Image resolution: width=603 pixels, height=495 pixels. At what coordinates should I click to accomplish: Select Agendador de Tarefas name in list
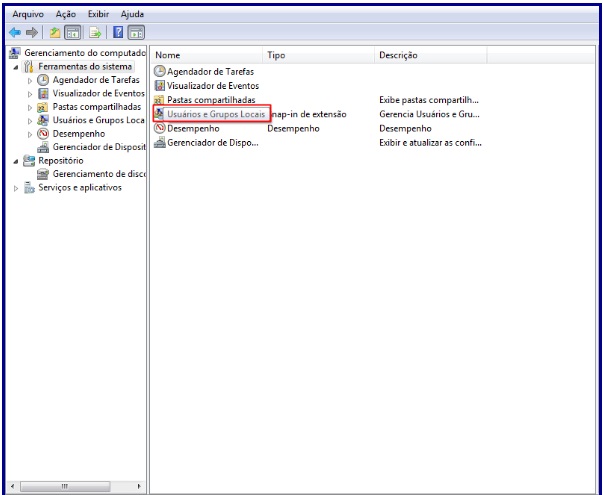click(210, 72)
